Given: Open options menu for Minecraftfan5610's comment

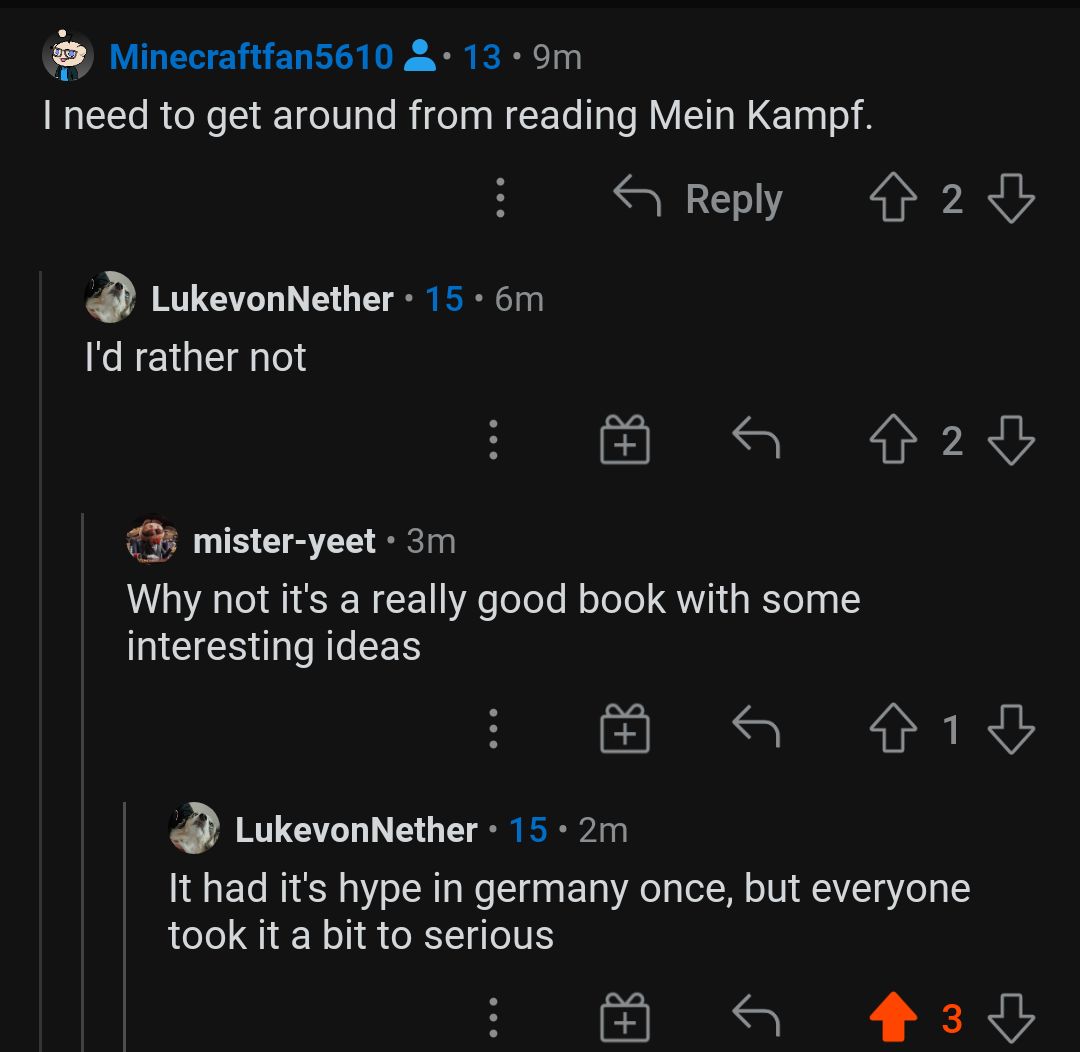Looking at the screenshot, I should coord(501,199).
